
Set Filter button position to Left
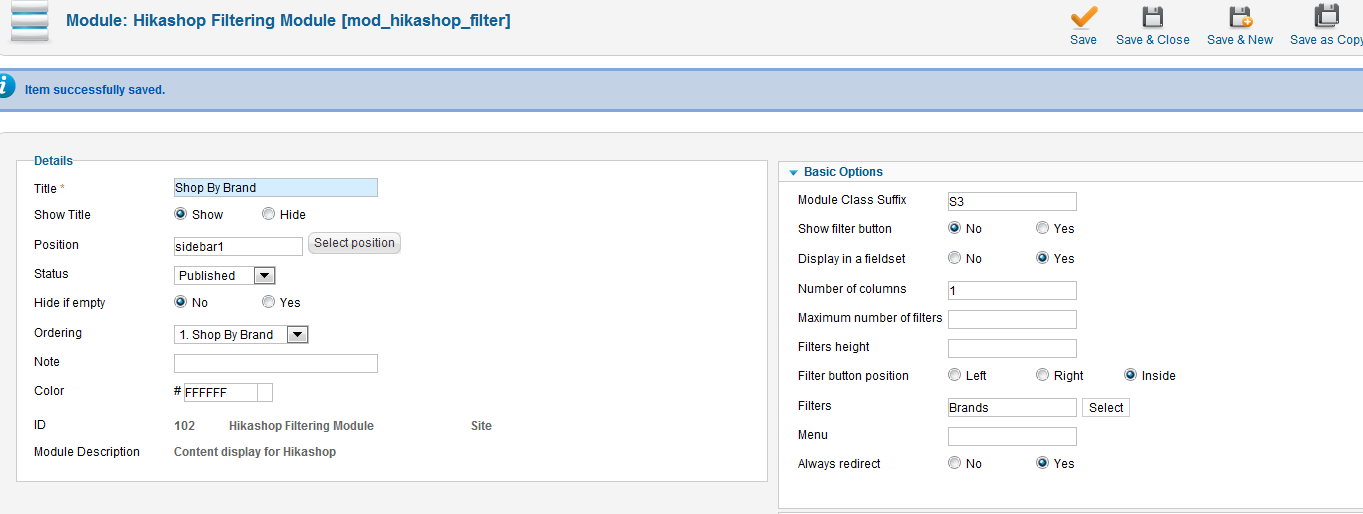click(x=954, y=375)
